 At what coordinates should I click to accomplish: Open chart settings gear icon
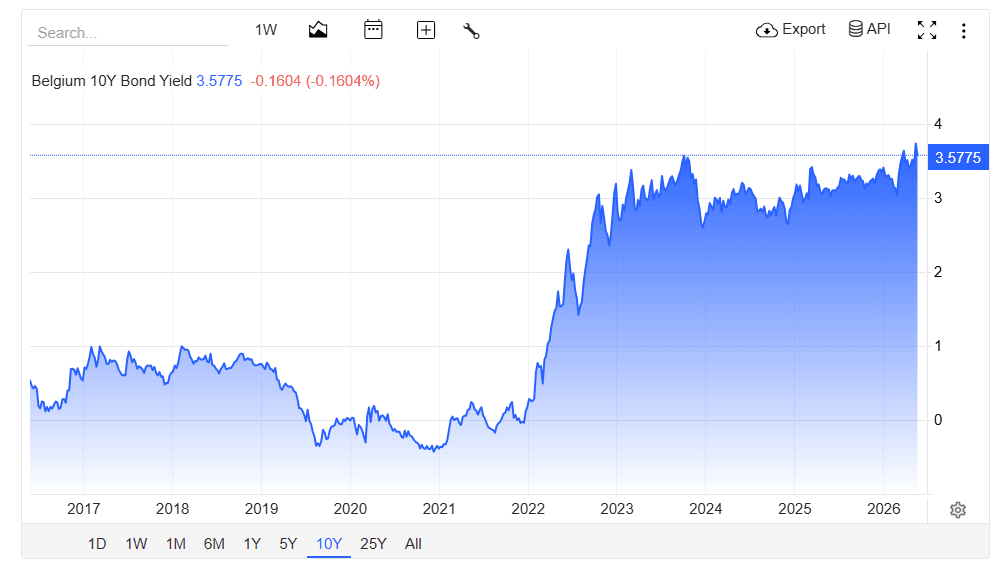pos(958,509)
